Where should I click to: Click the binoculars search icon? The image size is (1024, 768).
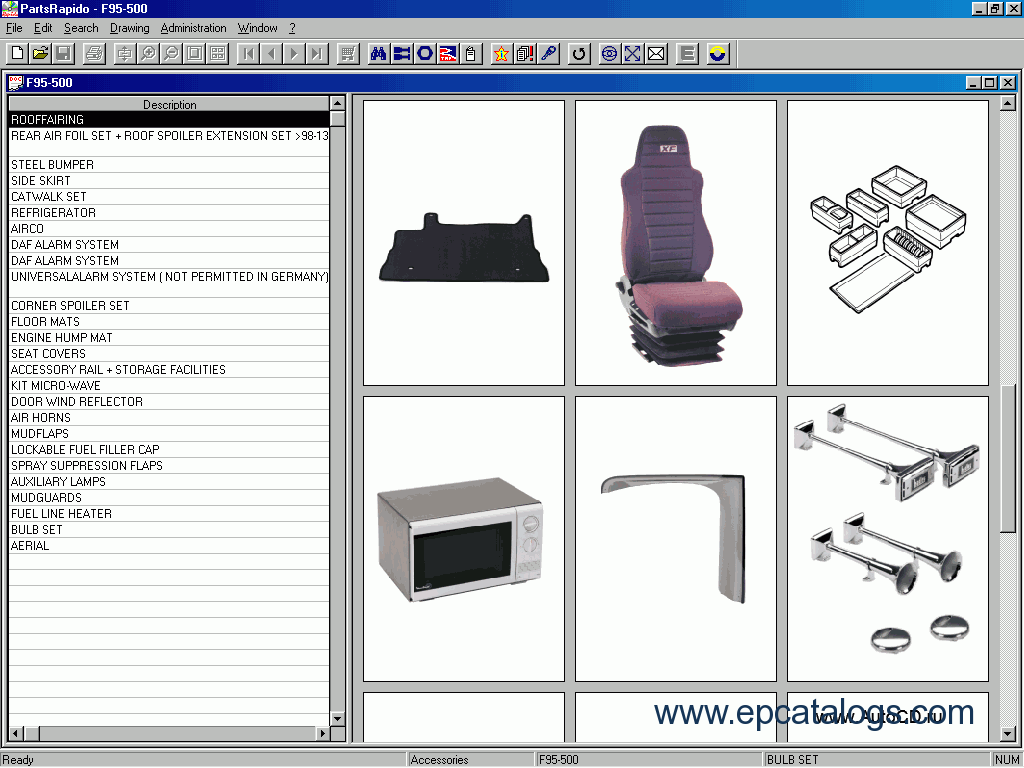pyautogui.click(x=378, y=54)
